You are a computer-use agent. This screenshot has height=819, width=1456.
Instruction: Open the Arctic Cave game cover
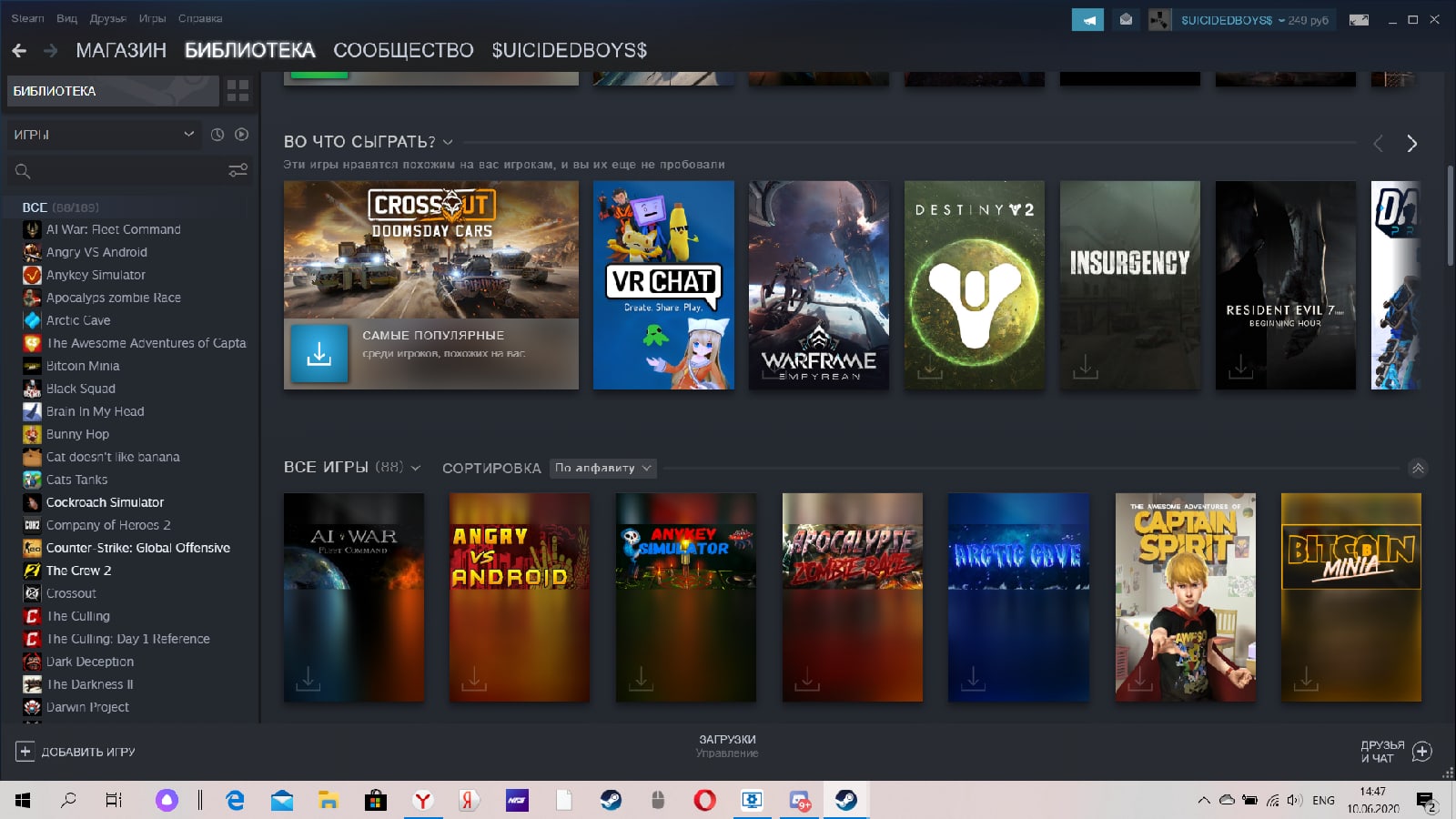click(x=1018, y=597)
